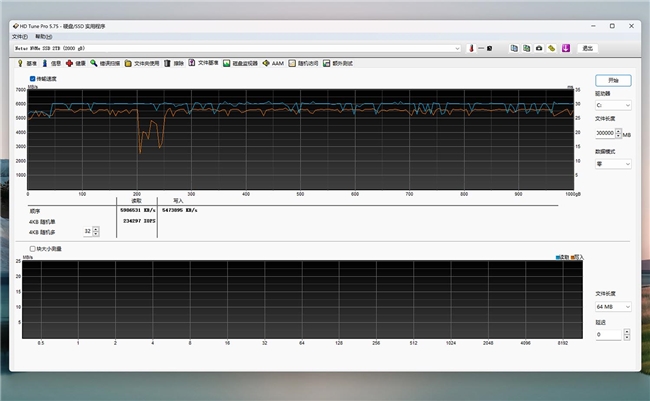Click the 234297 IOPS read value
The image size is (650, 401).
point(139,221)
